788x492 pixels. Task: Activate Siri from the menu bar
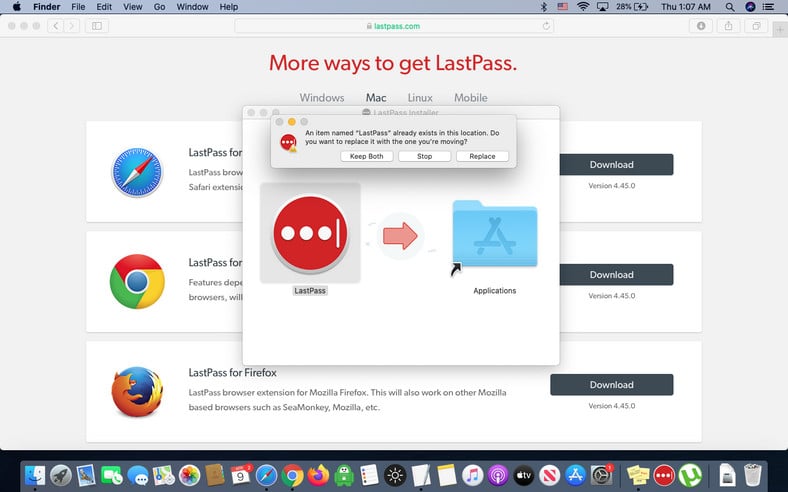[x=750, y=7]
